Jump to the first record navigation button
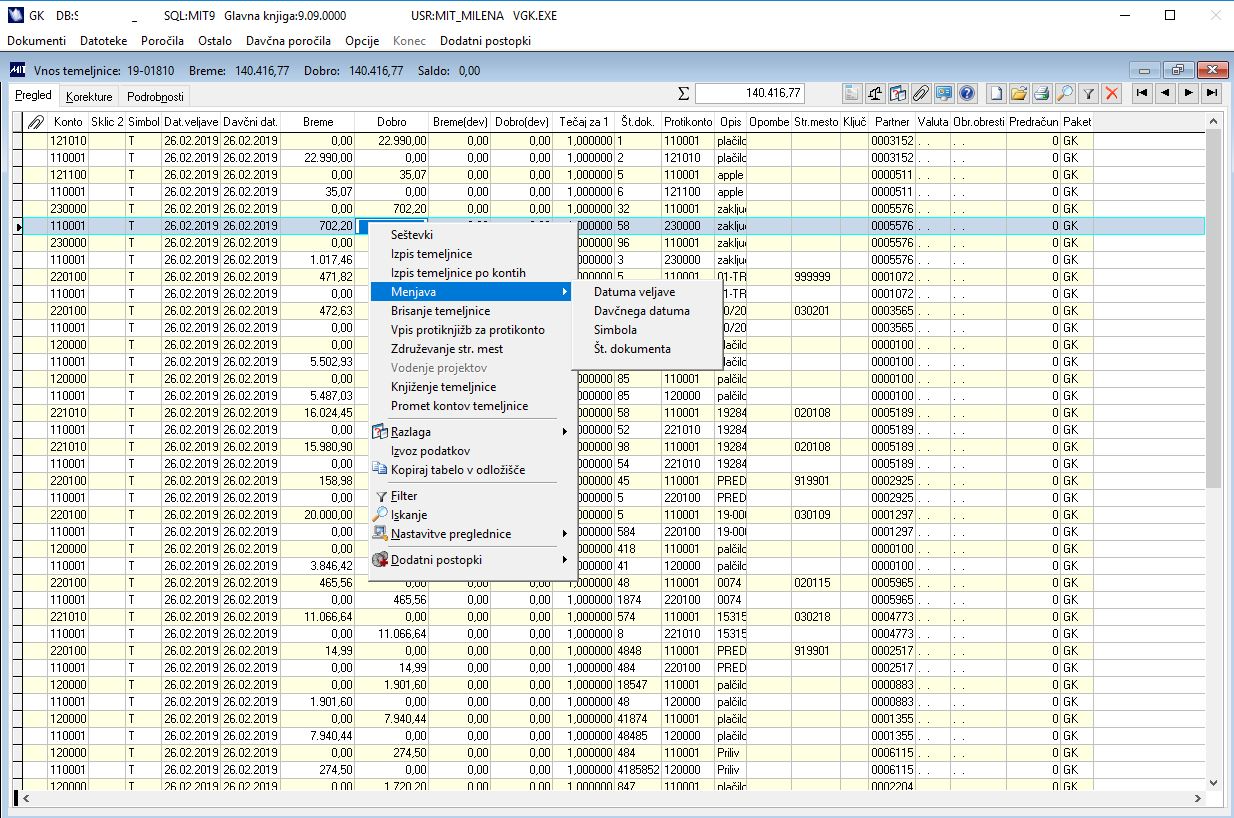The height and width of the screenshot is (818, 1234). point(1141,93)
